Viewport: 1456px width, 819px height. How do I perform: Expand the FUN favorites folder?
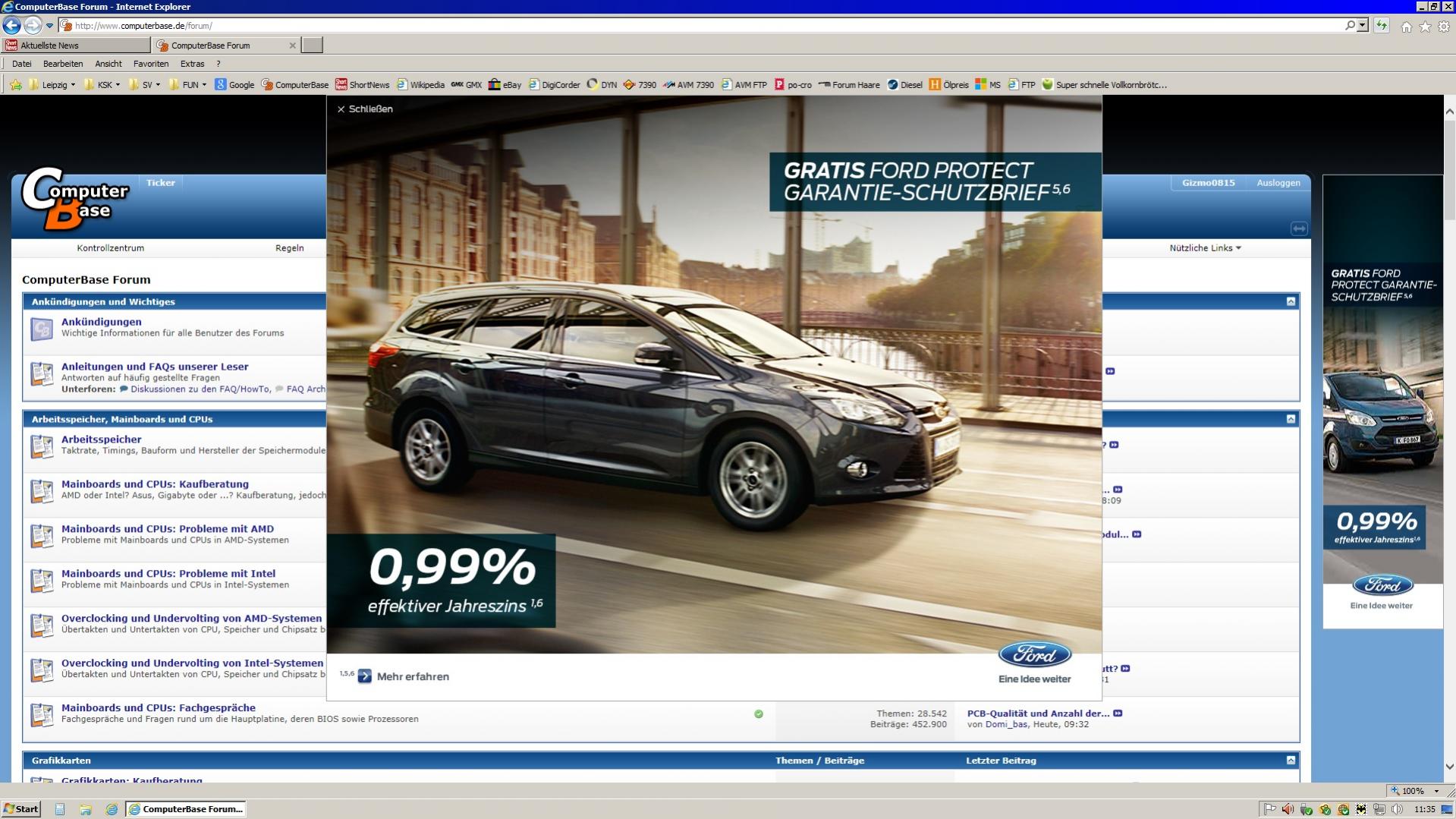pyautogui.click(x=187, y=85)
